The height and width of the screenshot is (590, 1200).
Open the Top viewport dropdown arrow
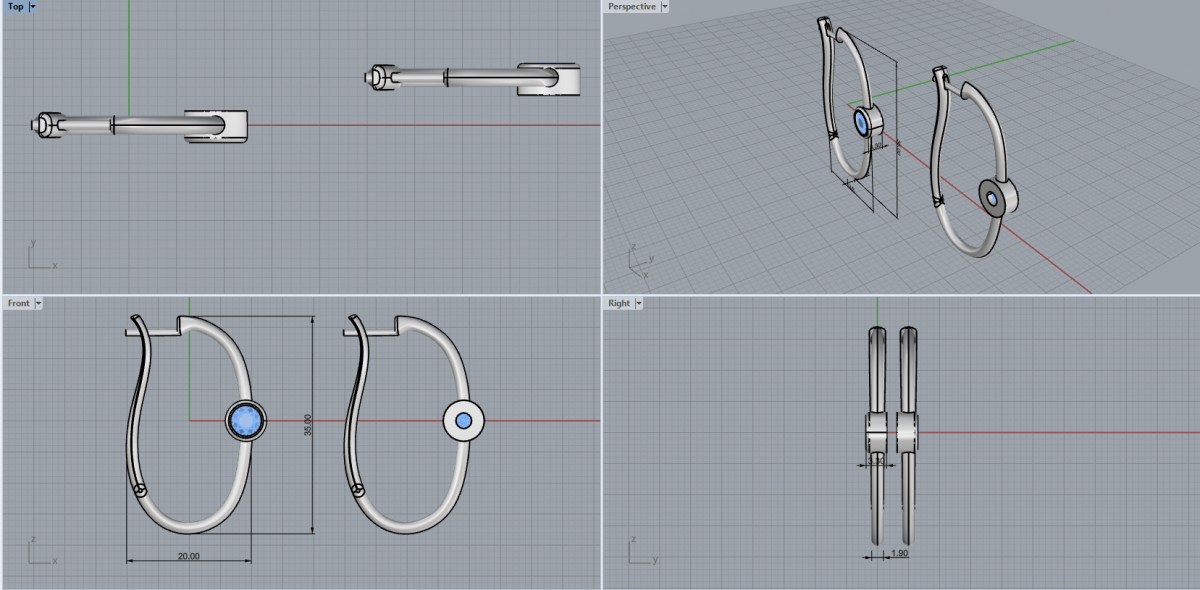click(x=33, y=6)
